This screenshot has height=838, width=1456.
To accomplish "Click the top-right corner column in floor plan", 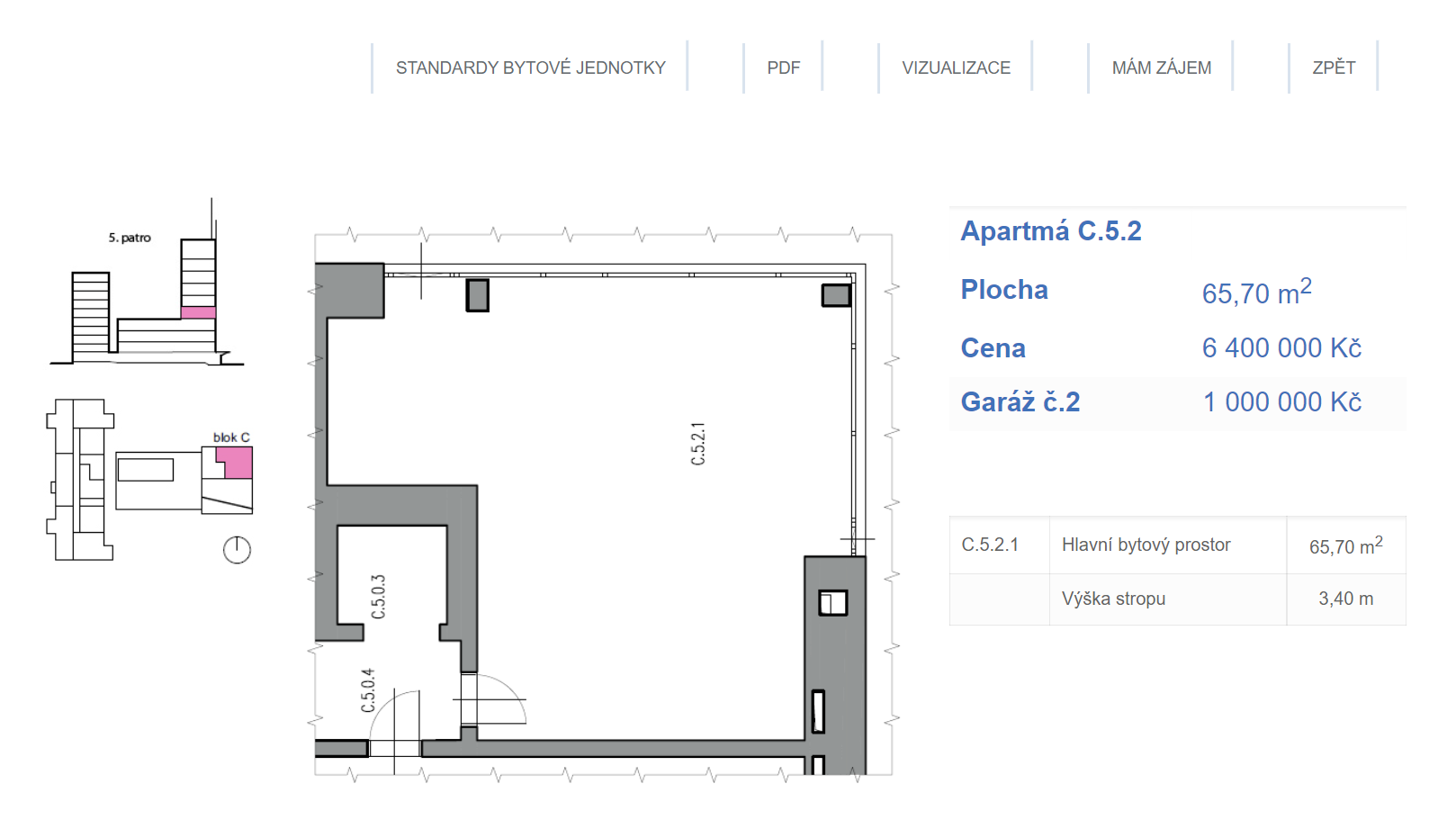I will pos(836,295).
